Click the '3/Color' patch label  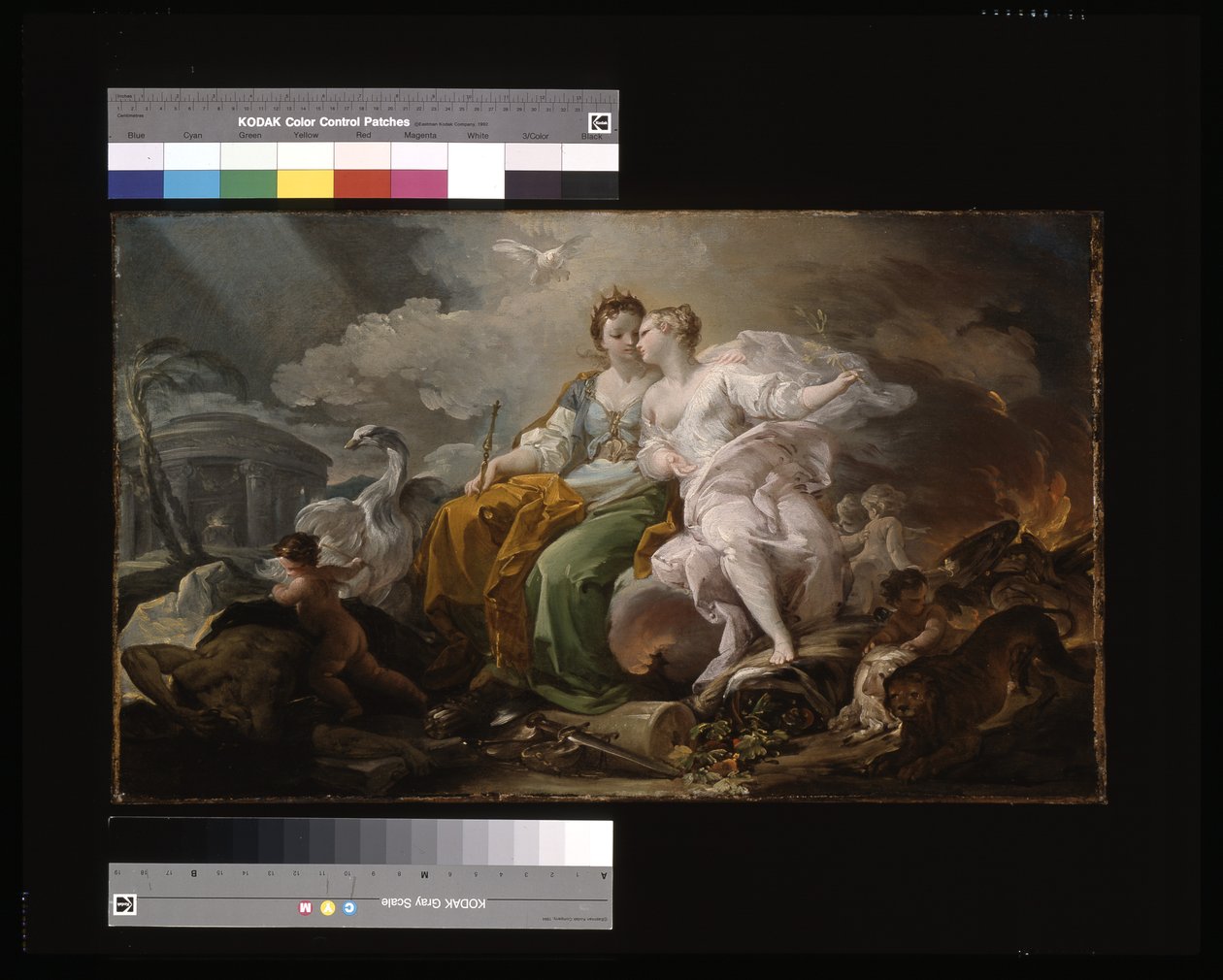click(536, 136)
